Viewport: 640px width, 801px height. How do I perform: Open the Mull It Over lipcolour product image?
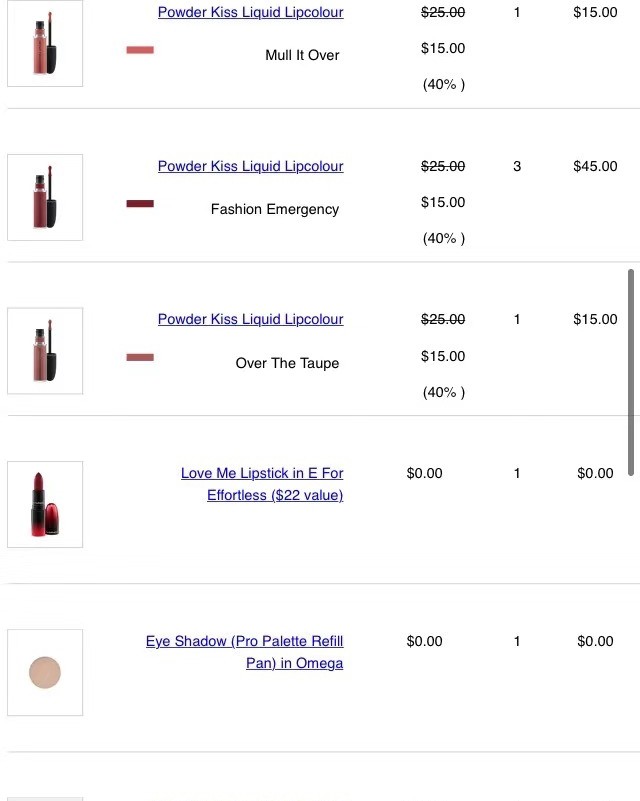click(x=45, y=46)
